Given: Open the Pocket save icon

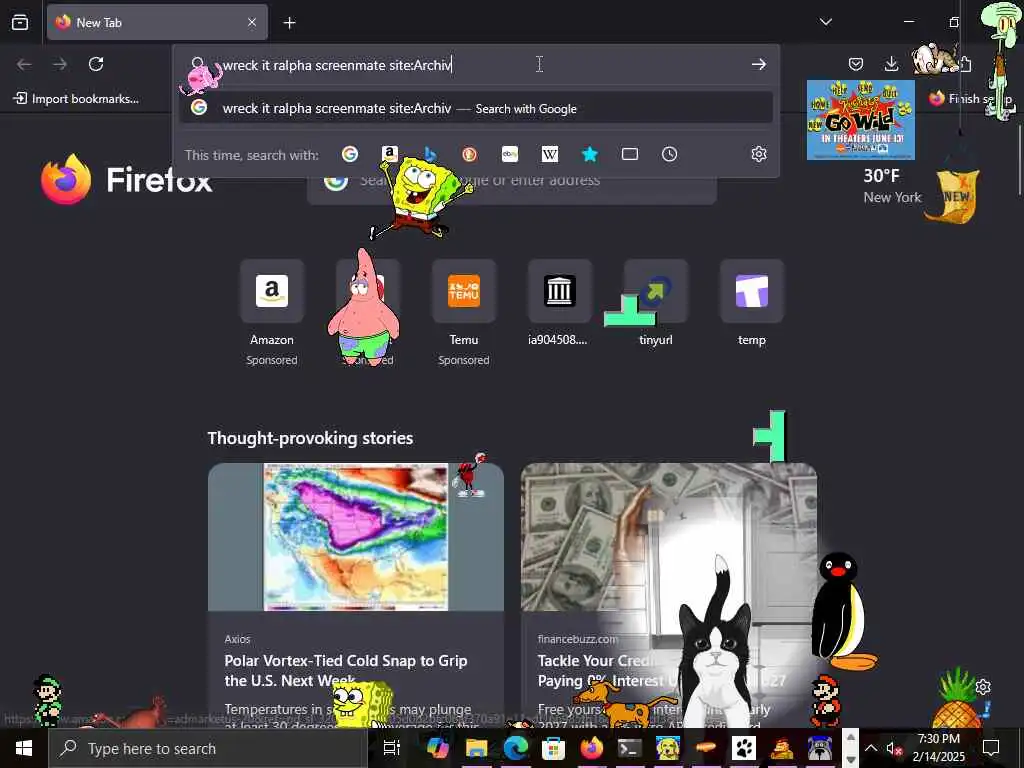Looking at the screenshot, I should pyautogui.click(x=856, y=64).
